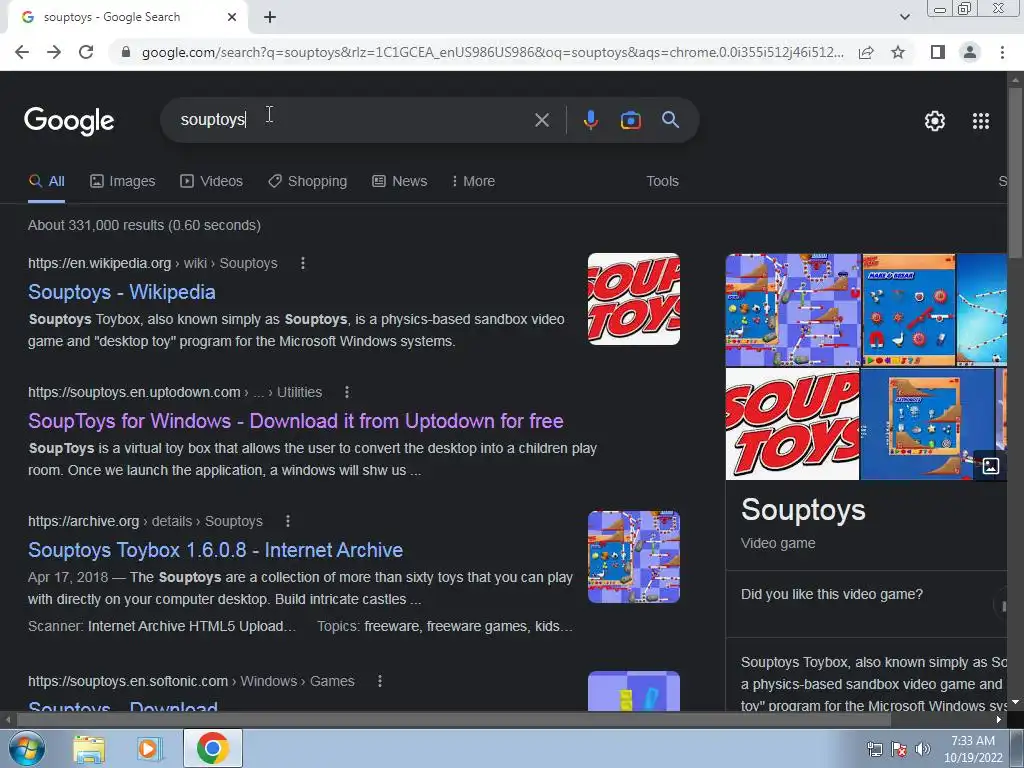Screen dimensions: 1024x768
Task: Click the page's vertical scrollbar thumb
Action: pyautogui.click(x=1015, y=173)
